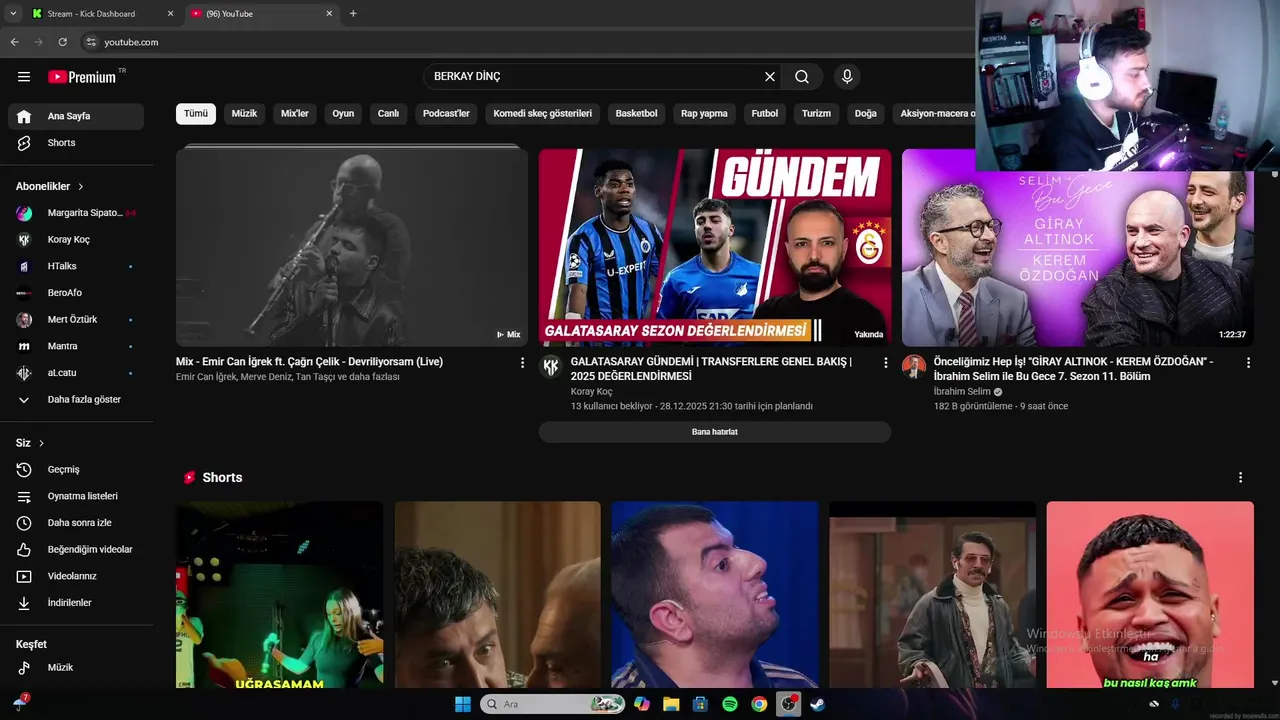Open İndirilenler downloads page
The height and width of the screenshot is (720, 1280).
[76, 603]
